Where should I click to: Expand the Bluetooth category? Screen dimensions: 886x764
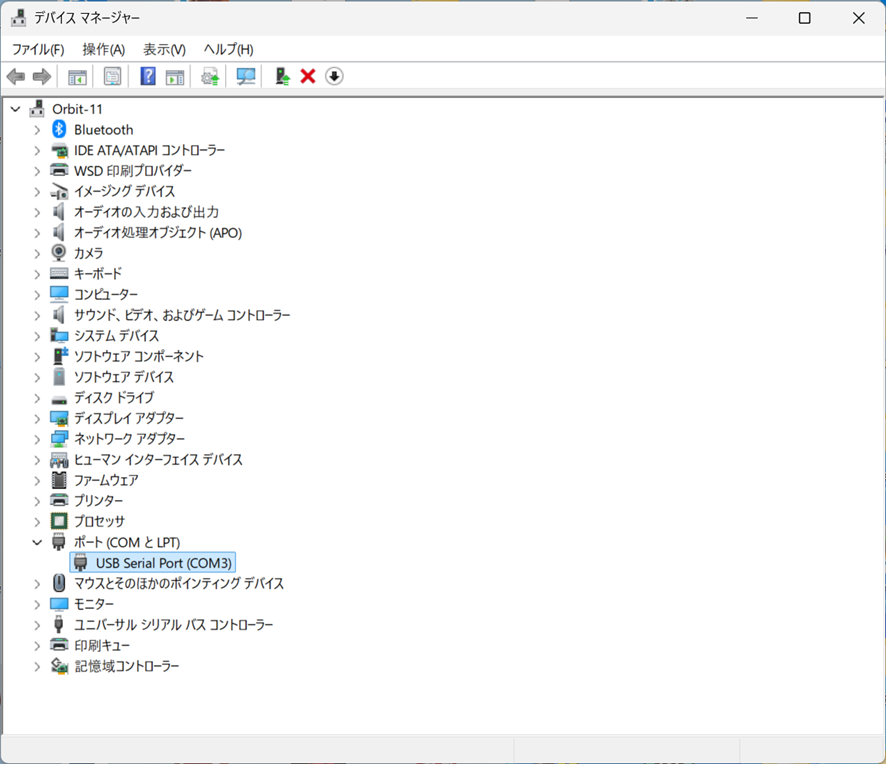click(37, 130)
